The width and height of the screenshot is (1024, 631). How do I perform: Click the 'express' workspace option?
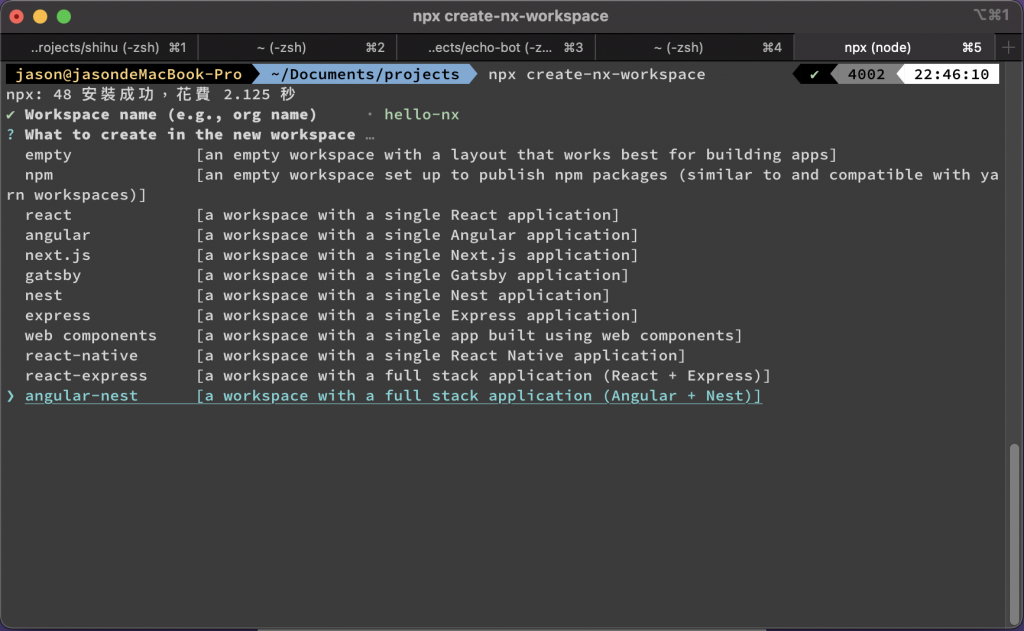[57, 316]
